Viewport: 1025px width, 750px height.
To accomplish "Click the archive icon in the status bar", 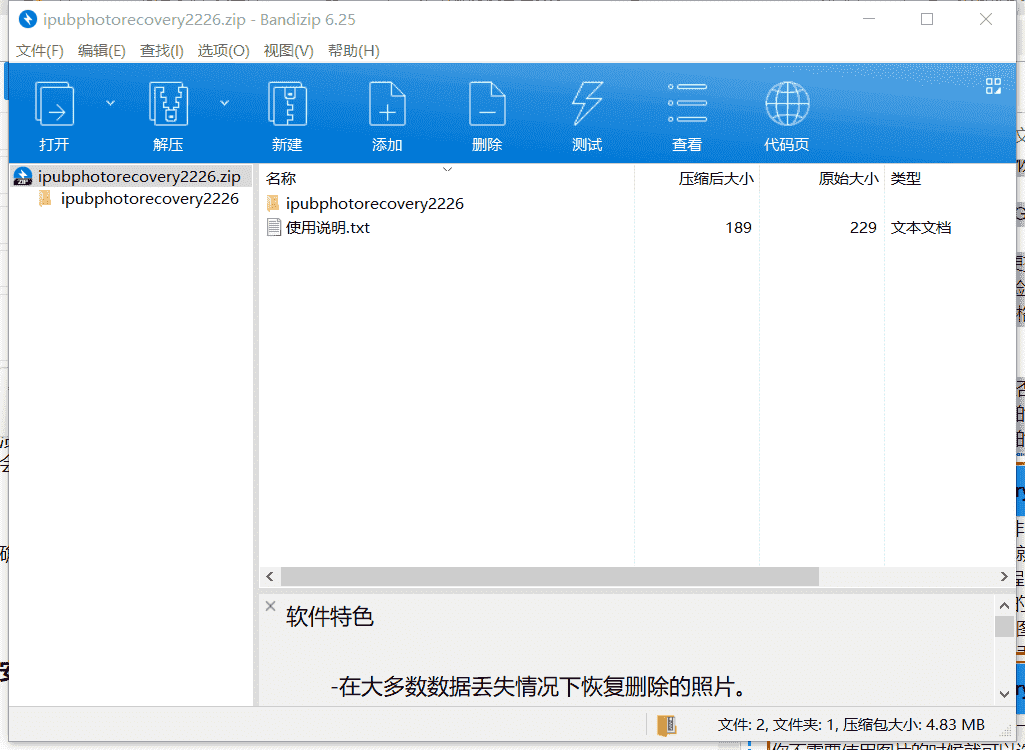I will coord(667,725).
